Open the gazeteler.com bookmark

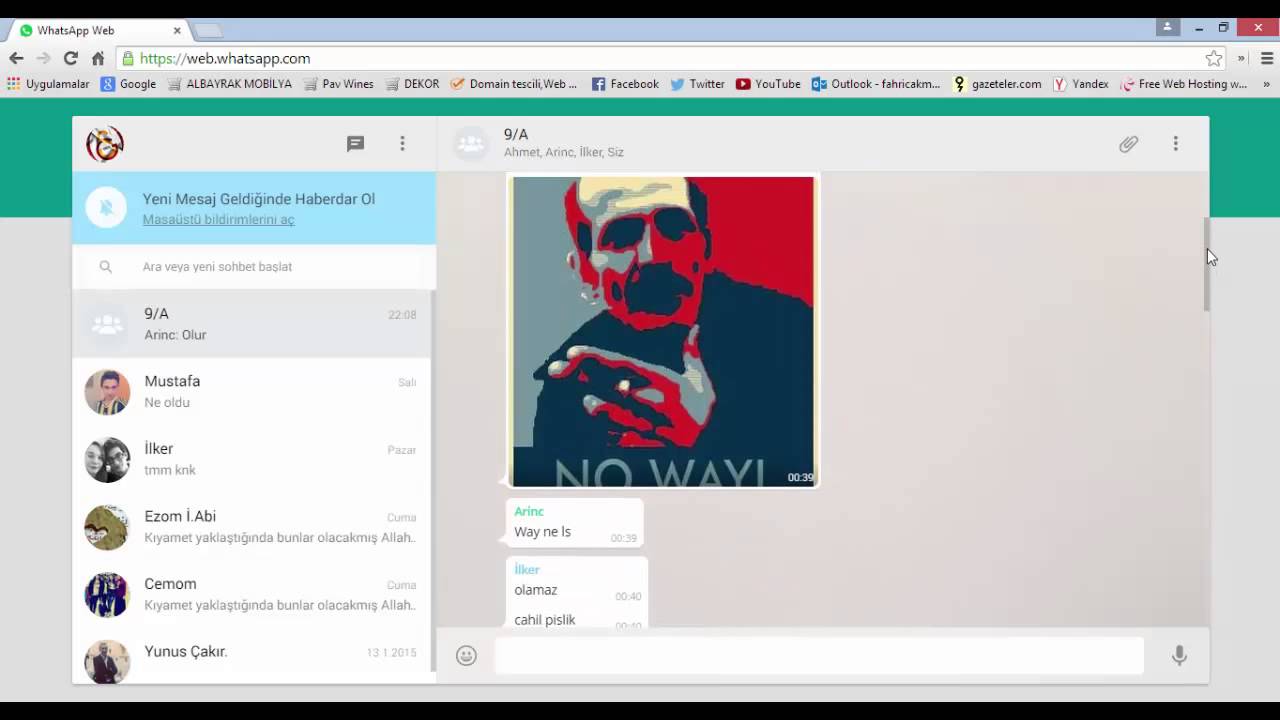[997, 84]
